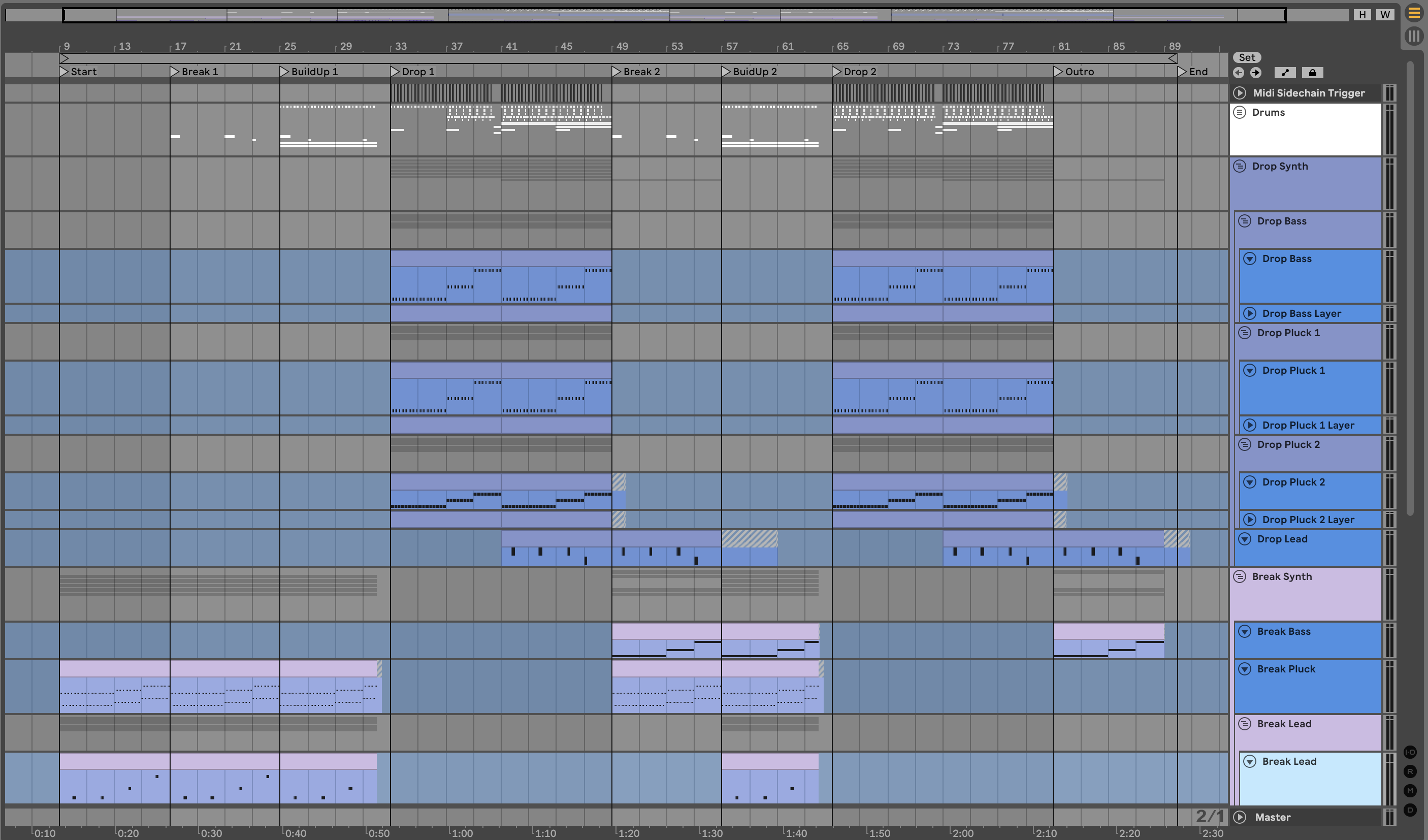Fold the Drop Bass group track

pos(1244,221)
